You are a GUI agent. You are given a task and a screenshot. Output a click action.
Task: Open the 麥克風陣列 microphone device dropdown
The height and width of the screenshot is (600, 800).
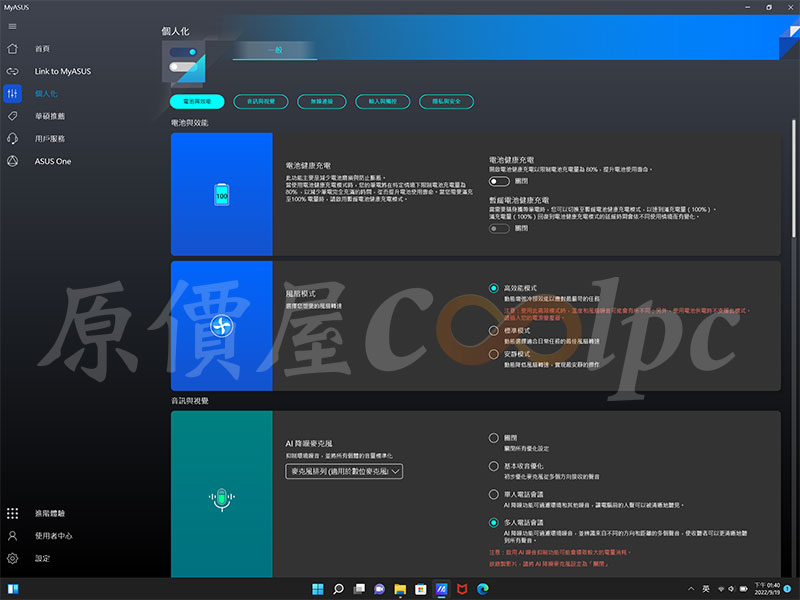(344, 471)
